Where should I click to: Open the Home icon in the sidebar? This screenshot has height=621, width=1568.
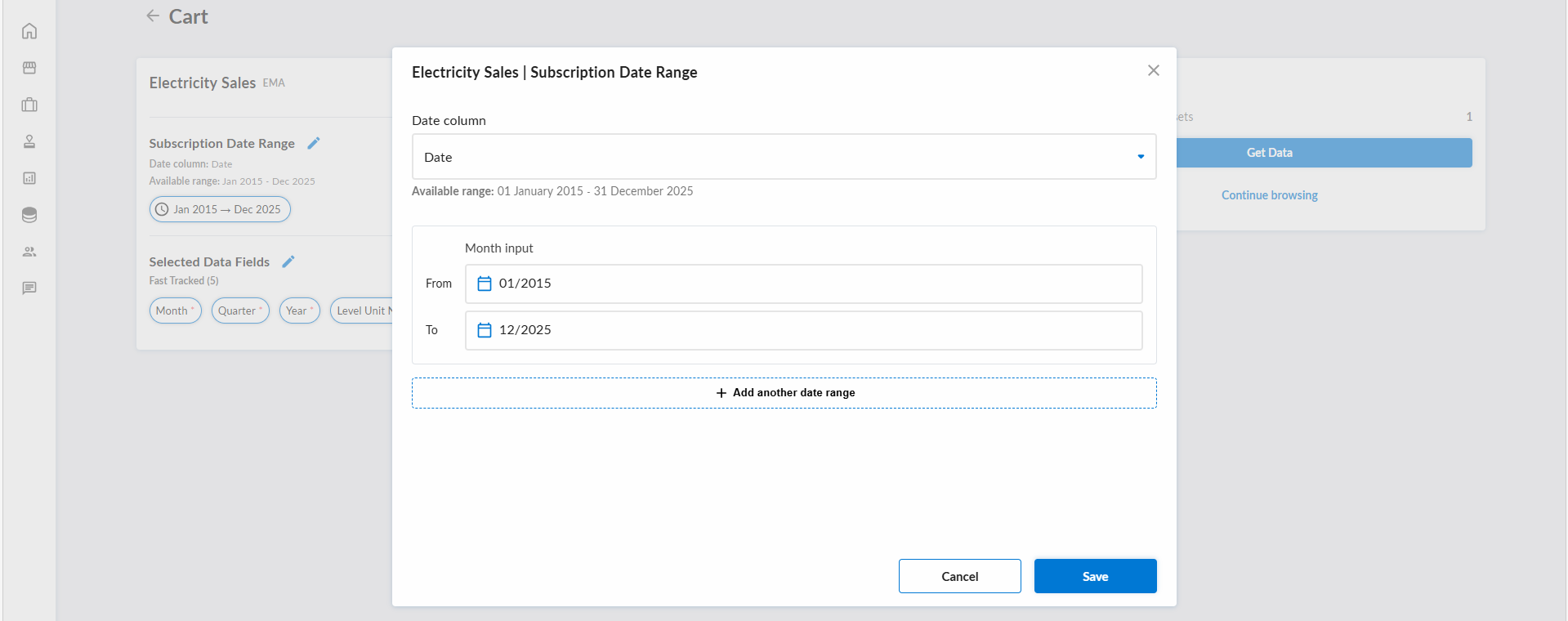pos(29,31)
